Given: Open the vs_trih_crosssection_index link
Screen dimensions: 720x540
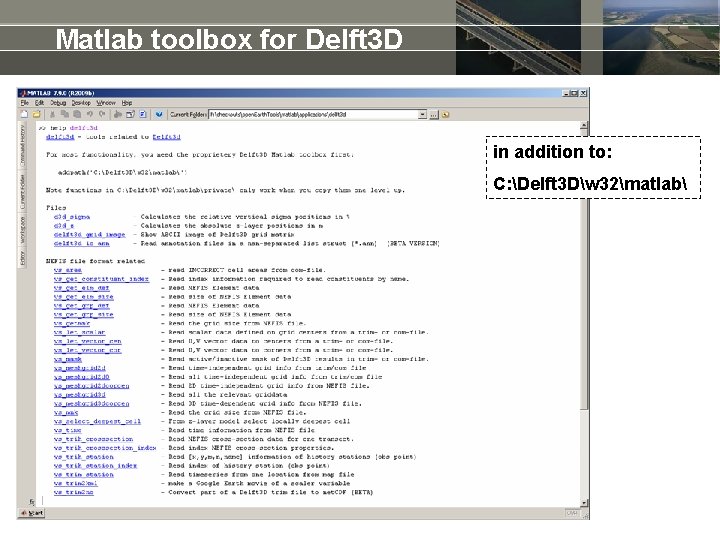Looking at the screenshot, I should coord(105,448).
